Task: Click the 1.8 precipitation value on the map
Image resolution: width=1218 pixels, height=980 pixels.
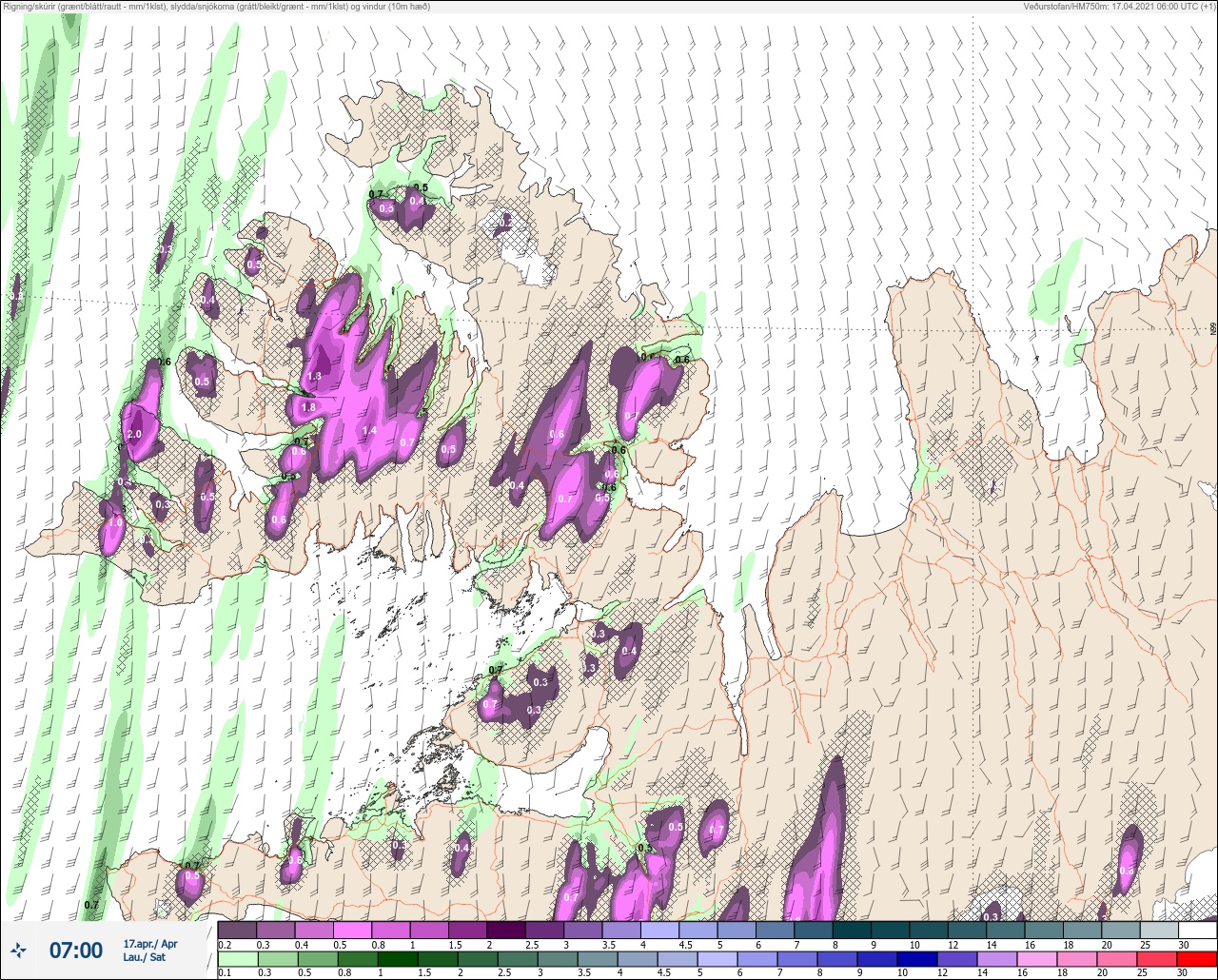Action: [308, 407]
